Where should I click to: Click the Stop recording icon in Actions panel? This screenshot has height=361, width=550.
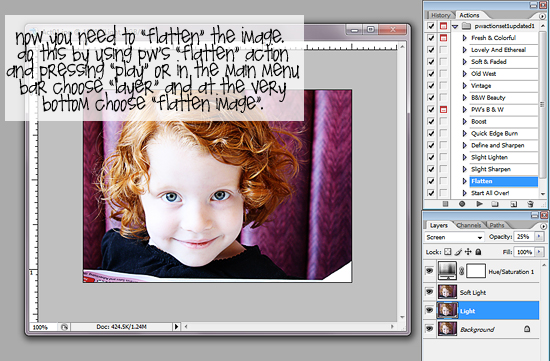[445, 204]
